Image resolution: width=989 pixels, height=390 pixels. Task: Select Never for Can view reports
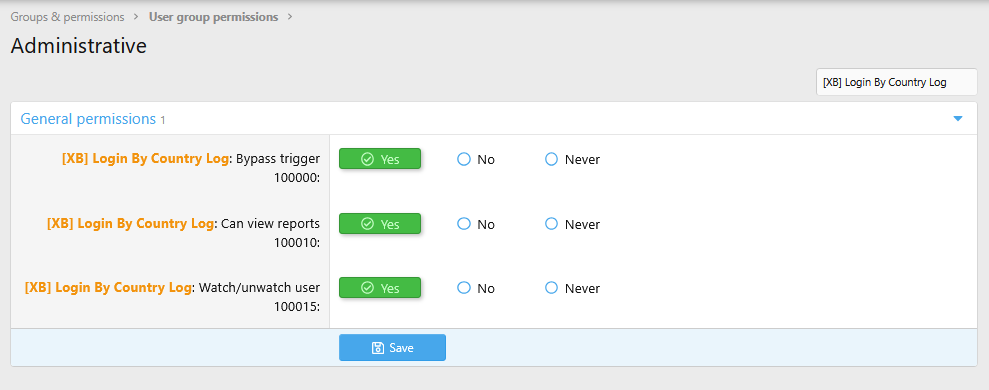click(x=572, y=224)
